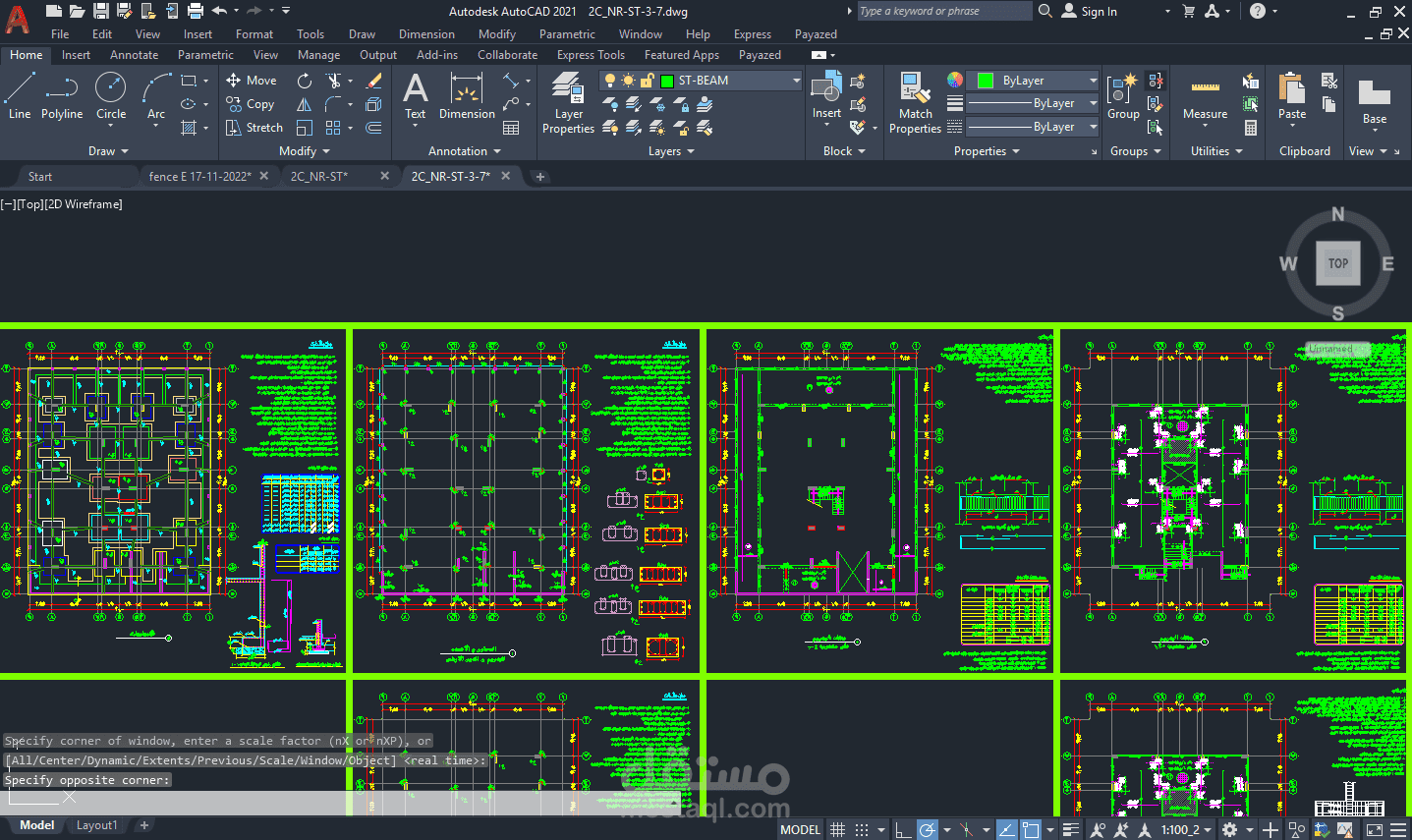Insert a Table from Annotation panel
This screenshot has height=840, width=1412.
click(511, 128)
